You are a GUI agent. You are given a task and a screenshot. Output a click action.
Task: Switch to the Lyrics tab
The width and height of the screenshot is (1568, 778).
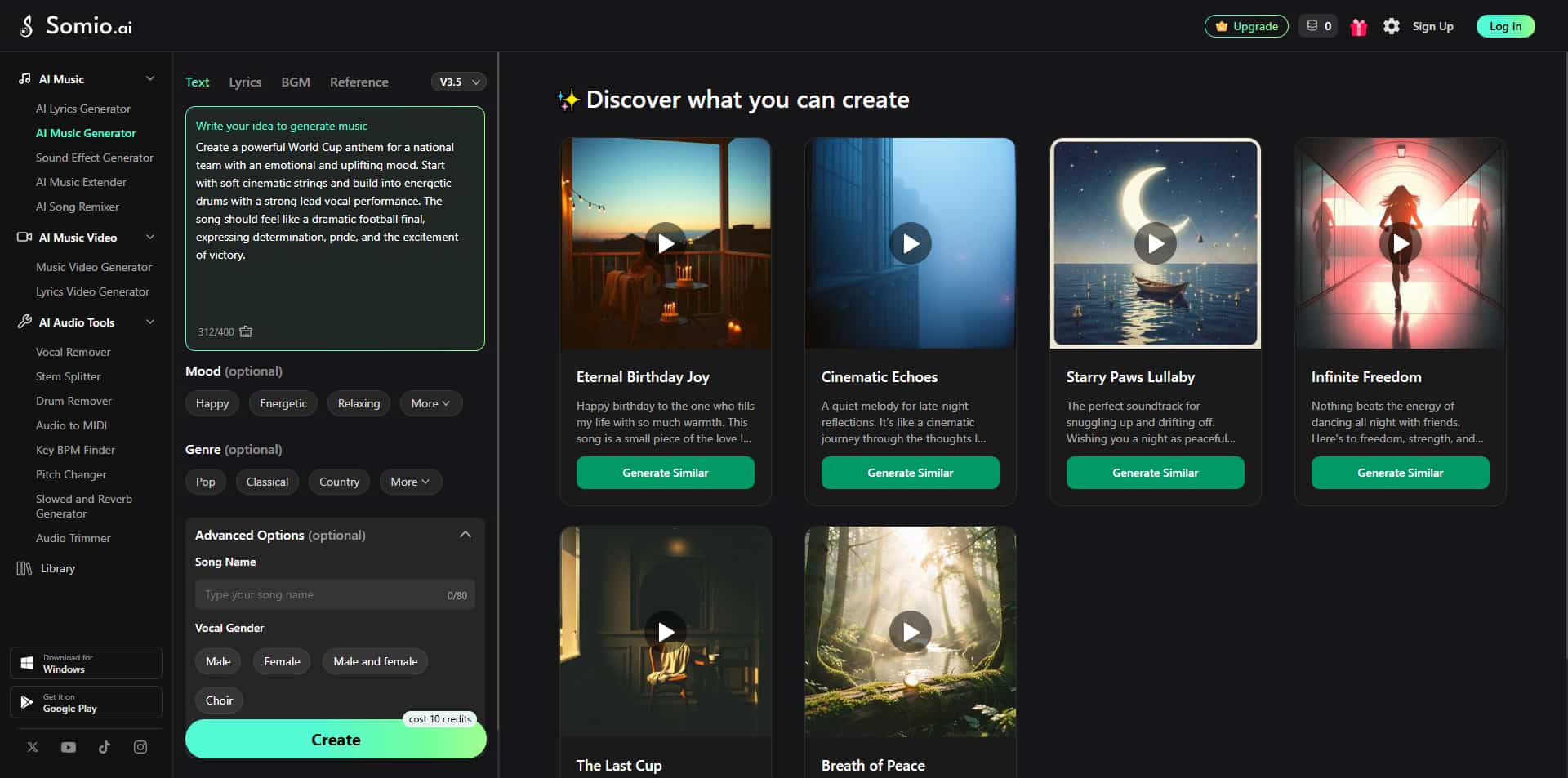point(245,82)
